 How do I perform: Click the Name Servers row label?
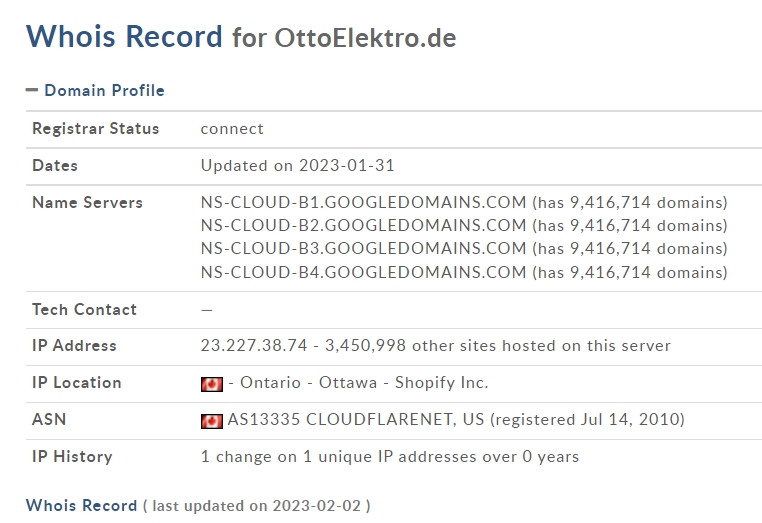pyautogui.click(x=87, y=202)
